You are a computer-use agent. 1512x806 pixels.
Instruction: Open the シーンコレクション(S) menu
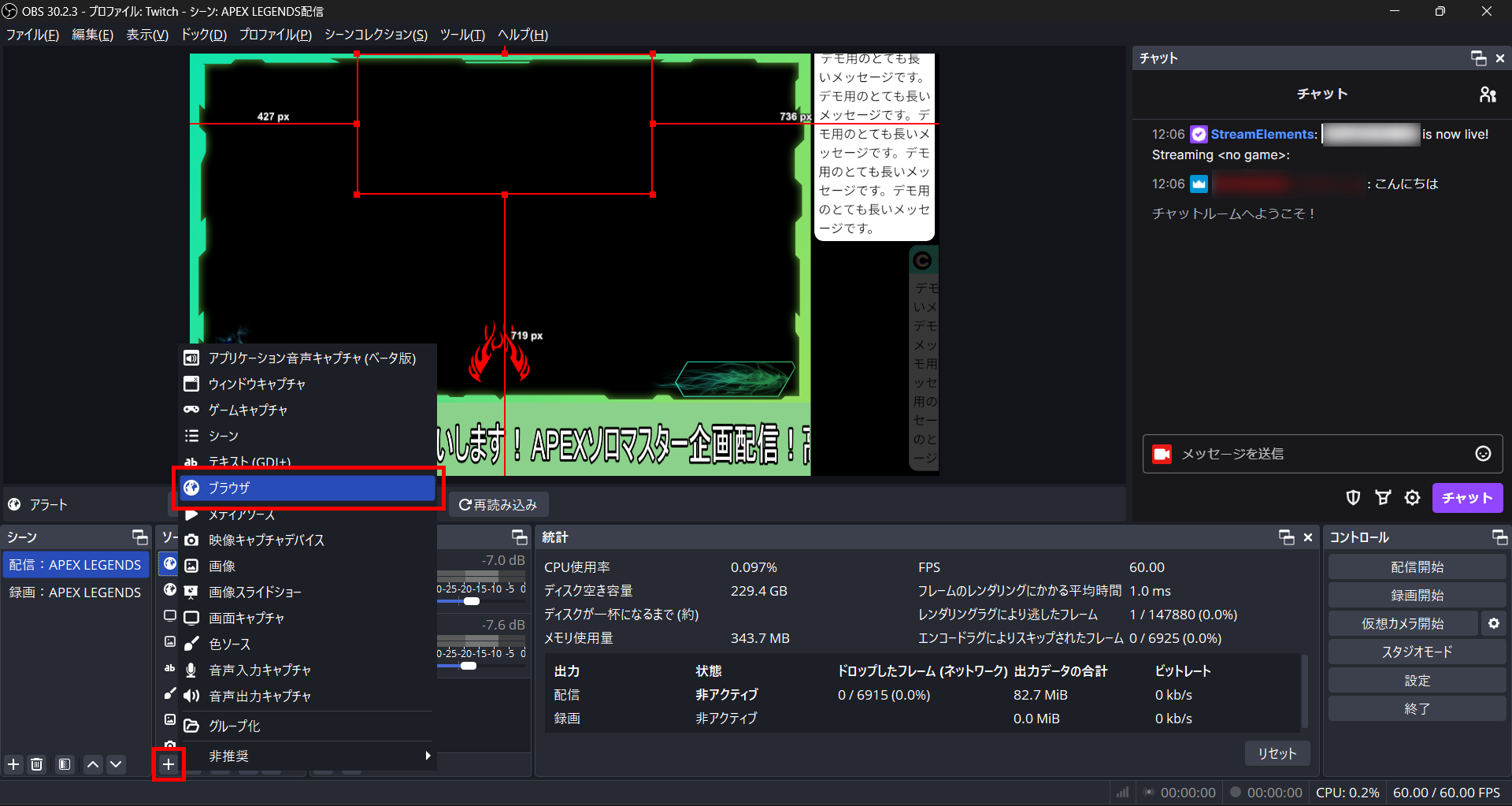pyautogui.click(x=376, y=35)
